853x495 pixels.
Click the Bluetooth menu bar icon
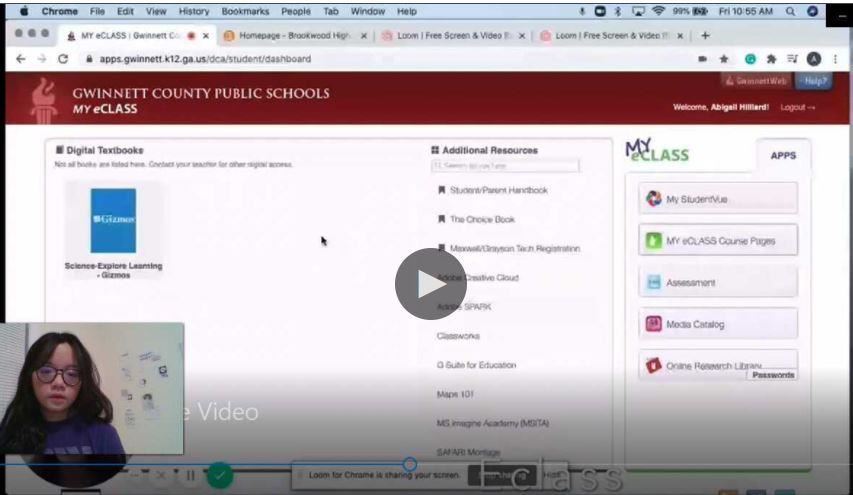pos(618,11)
